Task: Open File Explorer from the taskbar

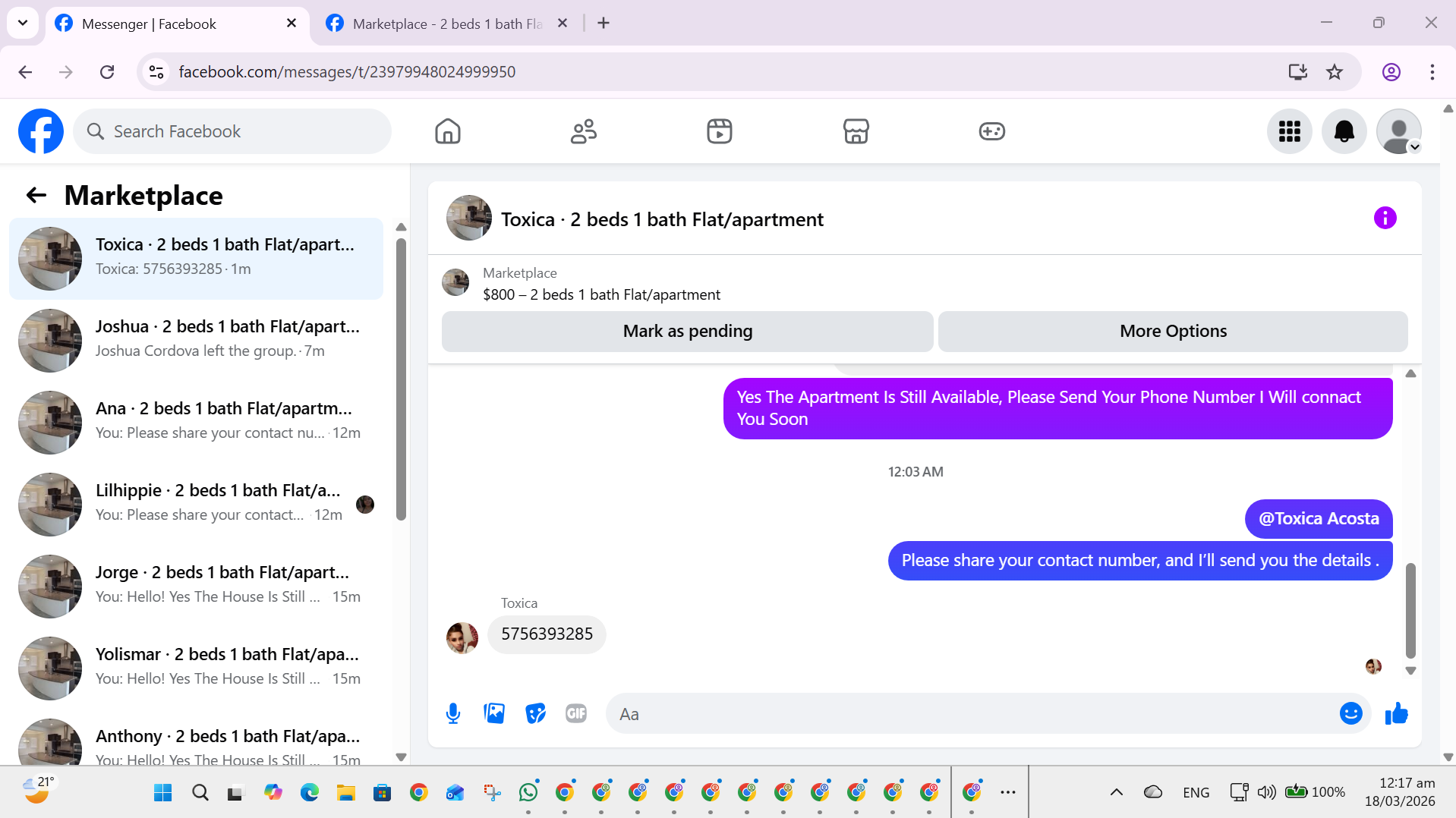Action: tap(346, 793)
